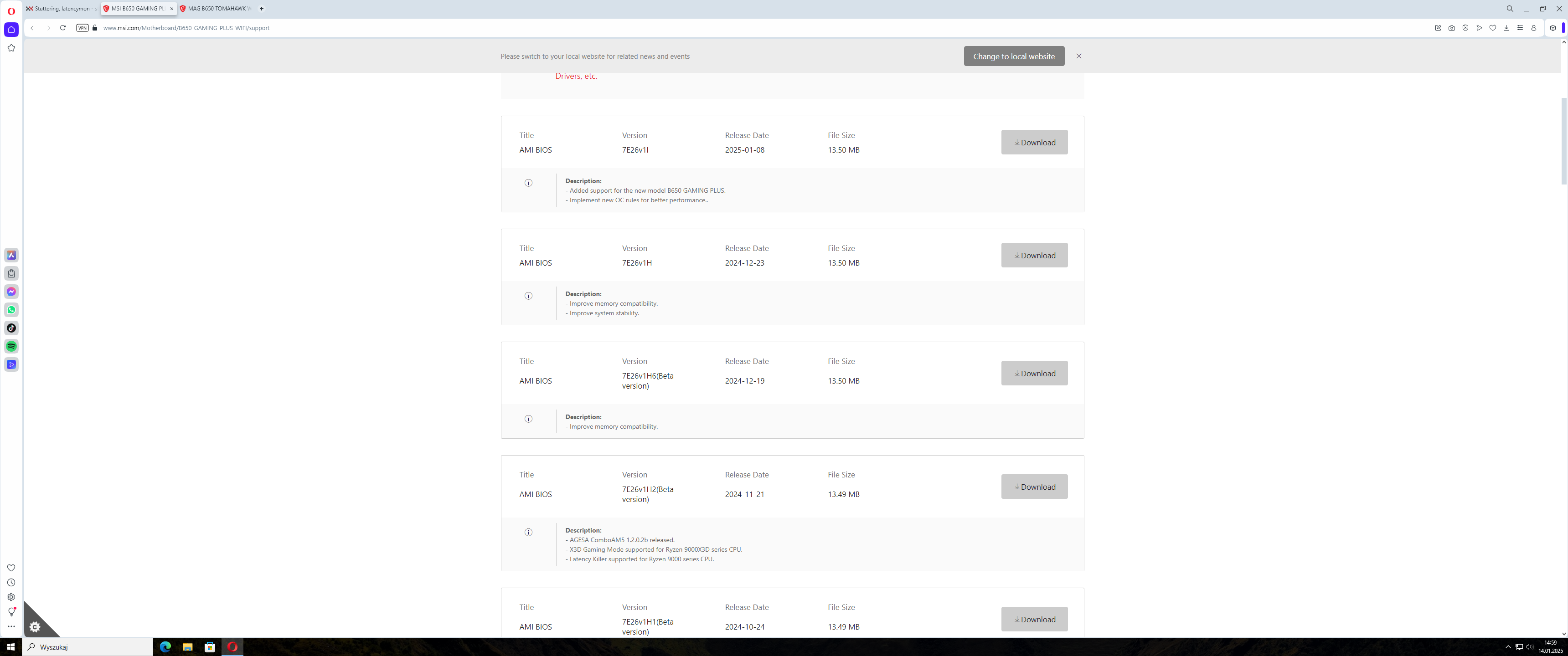
Task: Switch to the Stuttering latencymon tab
Action: coord(61,9)
